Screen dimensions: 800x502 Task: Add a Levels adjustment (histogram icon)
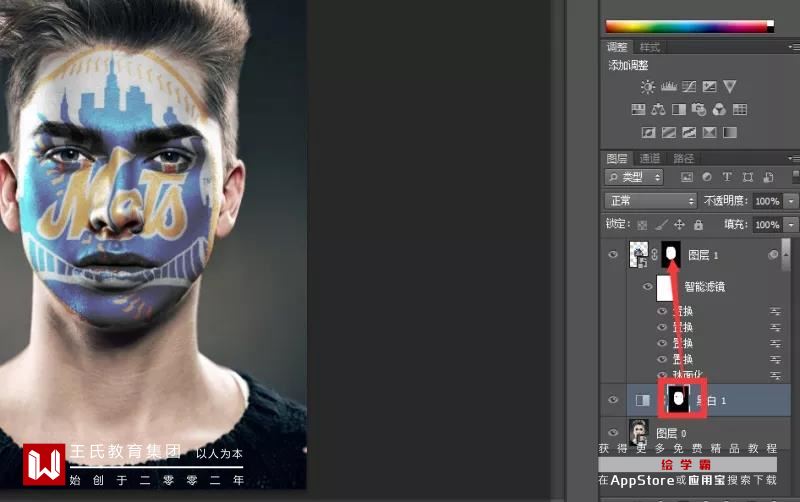click(668, 87)
